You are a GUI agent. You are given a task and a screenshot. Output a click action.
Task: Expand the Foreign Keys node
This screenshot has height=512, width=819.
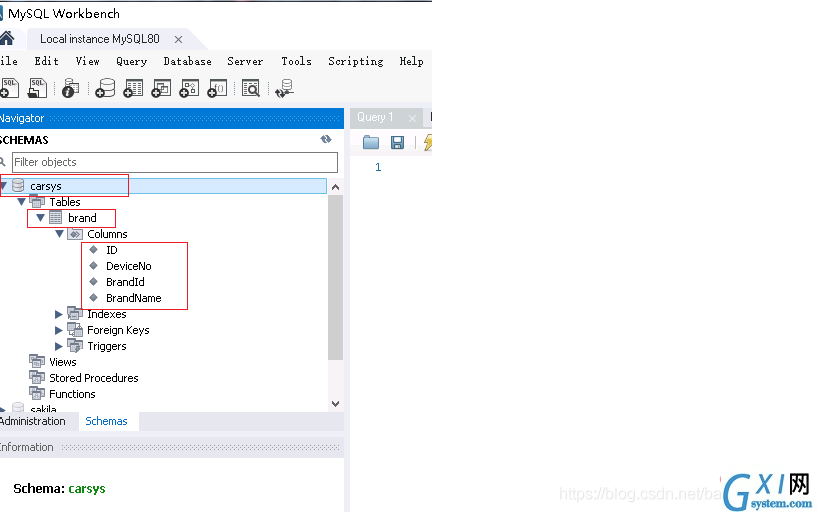(58, 330)
